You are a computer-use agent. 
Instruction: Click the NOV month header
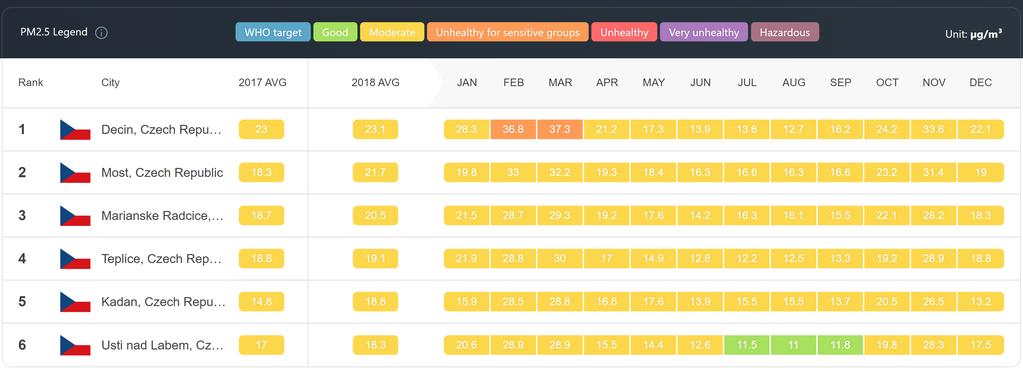click(x=934, y=83)
